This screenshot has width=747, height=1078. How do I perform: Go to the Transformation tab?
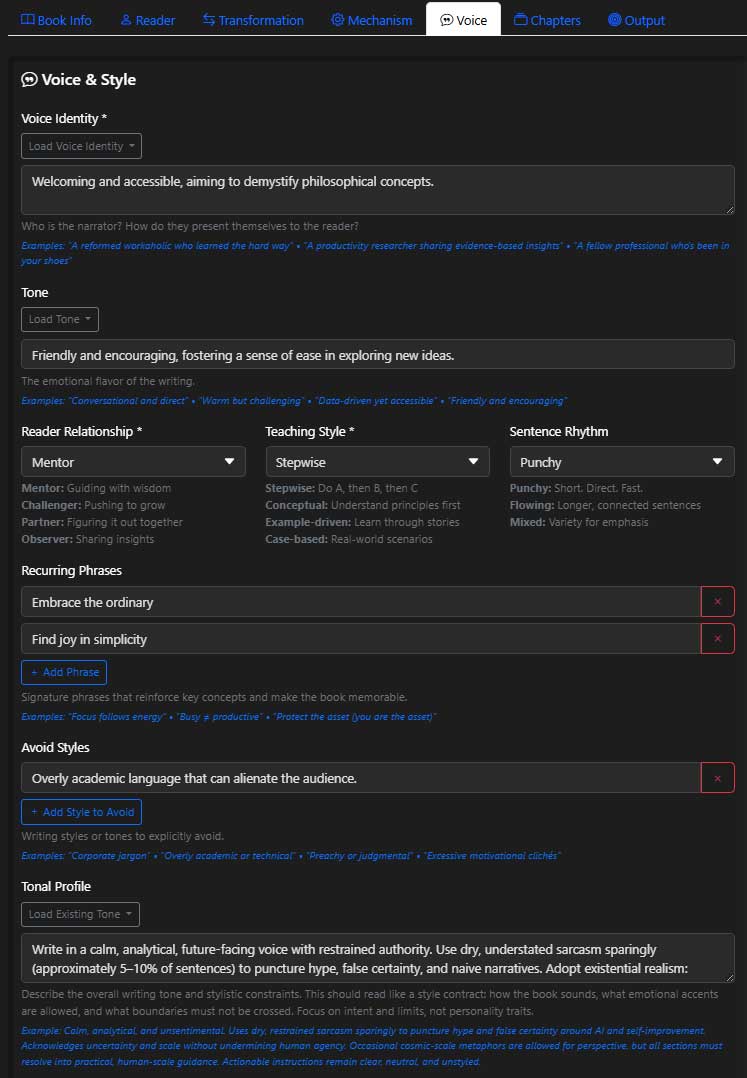pos(253,20)
